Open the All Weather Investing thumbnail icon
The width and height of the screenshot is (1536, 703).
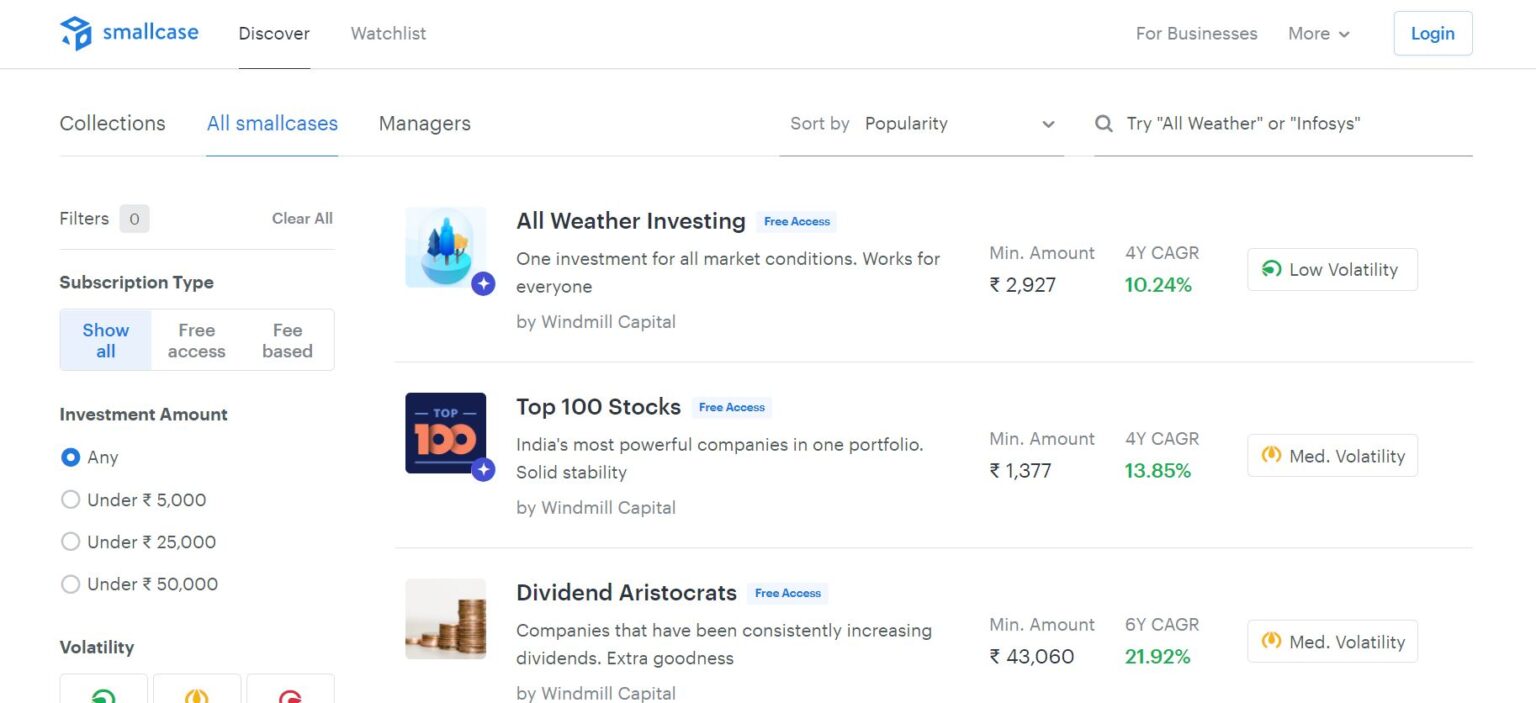pos(445,247)
